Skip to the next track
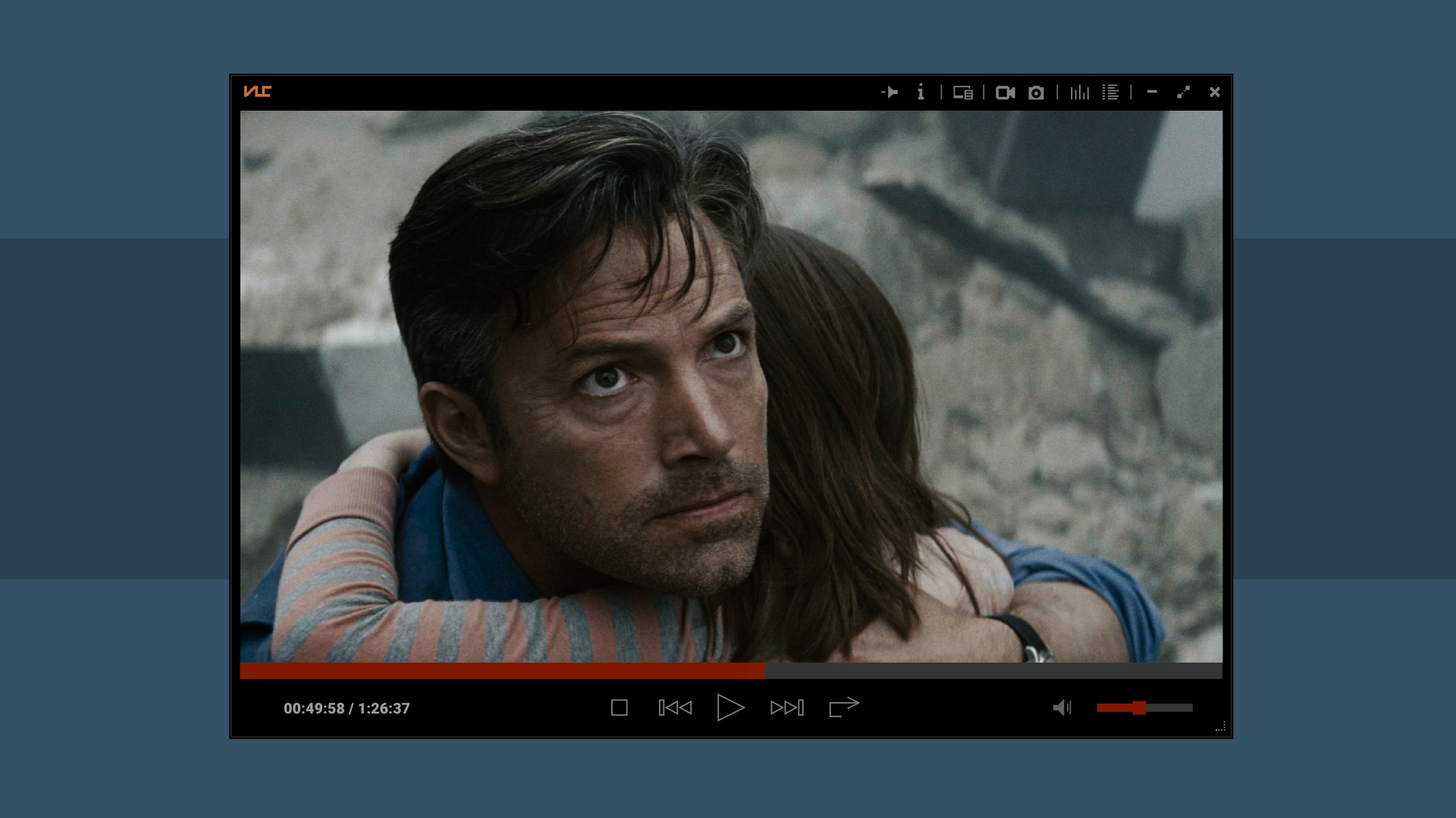The height and width of the screenshot is (818, 1456). [x=786, y=707]
